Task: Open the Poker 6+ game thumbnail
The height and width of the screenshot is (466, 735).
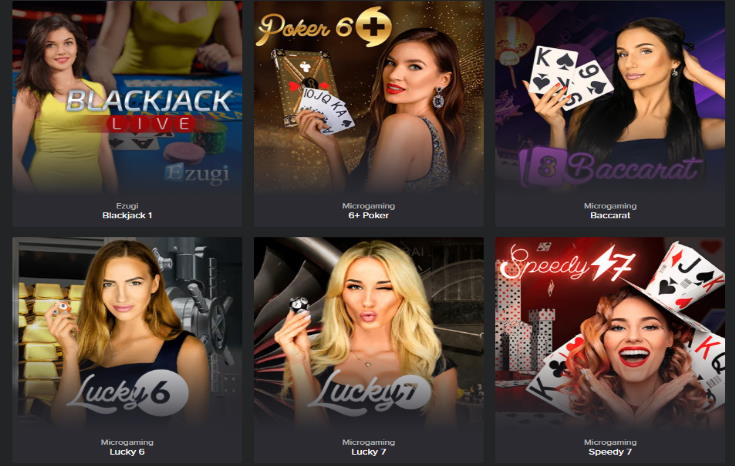Action: [369, 97]
